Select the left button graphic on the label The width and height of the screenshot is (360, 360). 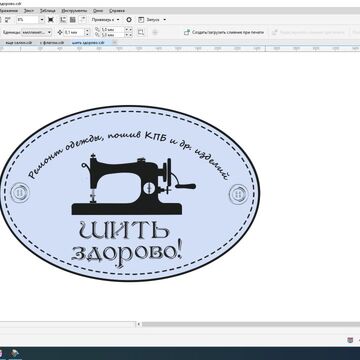20,193
